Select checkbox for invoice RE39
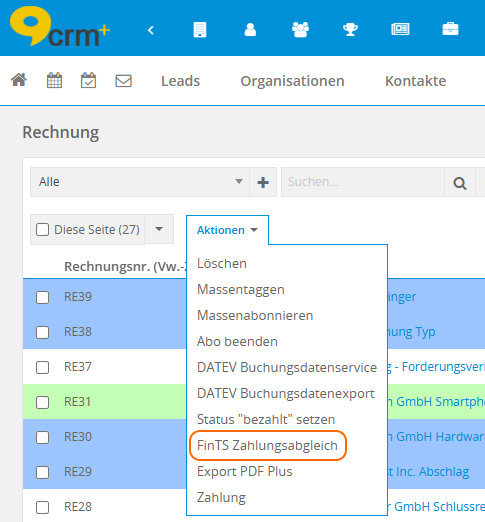This screenshot has height=522, width=485. click(x=42, y=297)
